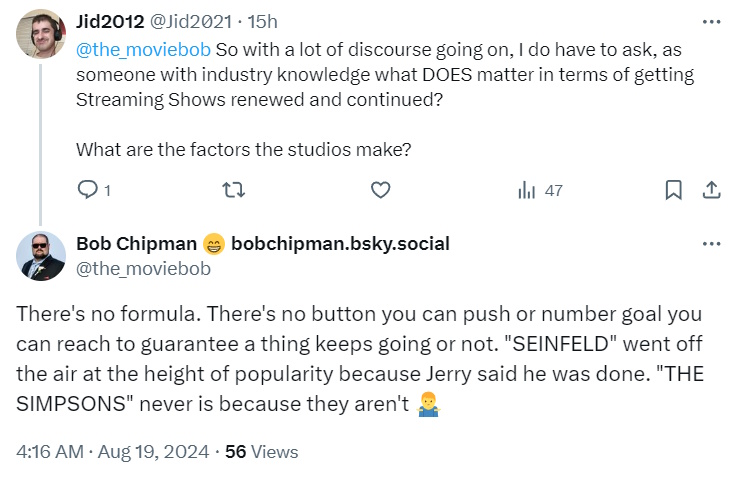Click Bob Chipman's display name
Viewport: 733px width, 480px height.
(136, 244)
